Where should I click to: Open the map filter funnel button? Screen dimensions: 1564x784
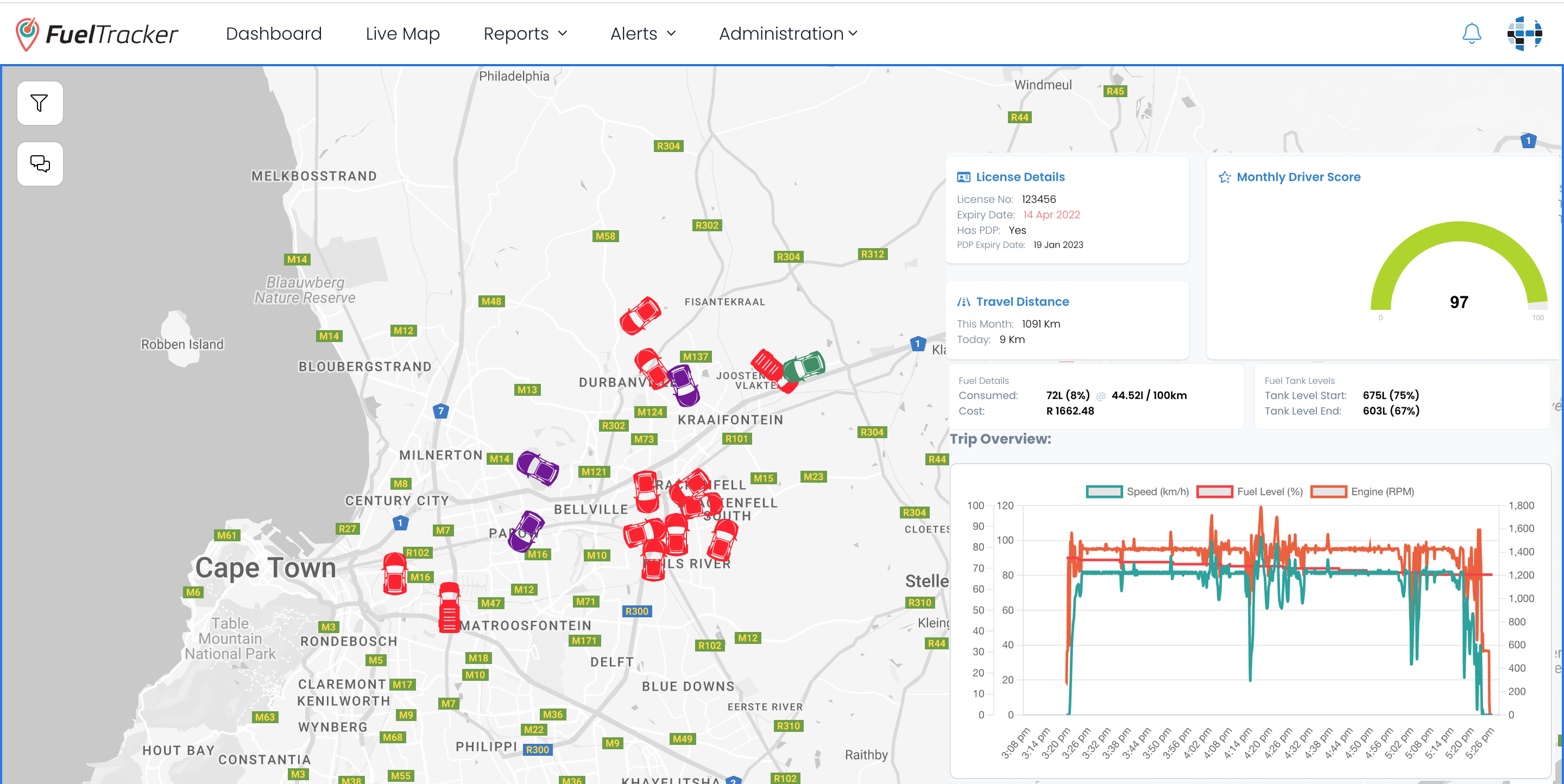coord(40,103)
